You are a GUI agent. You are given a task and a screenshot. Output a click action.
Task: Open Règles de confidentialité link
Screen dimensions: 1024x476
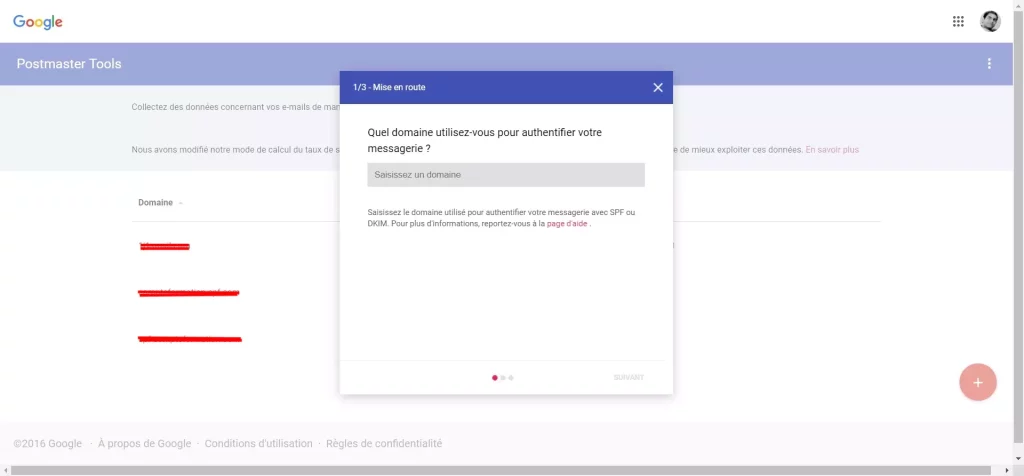pyautogui.click(x=384, y=443)
